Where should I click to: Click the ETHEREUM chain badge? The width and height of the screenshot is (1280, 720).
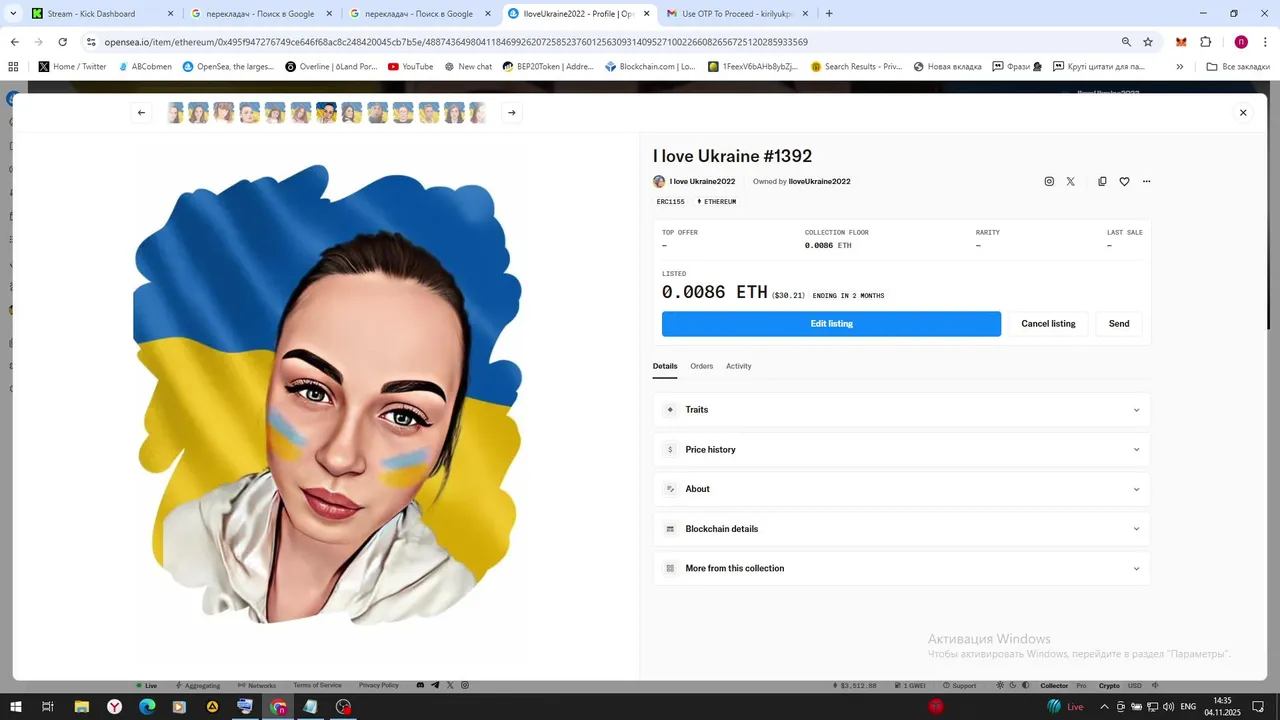[x=716, y=202]
